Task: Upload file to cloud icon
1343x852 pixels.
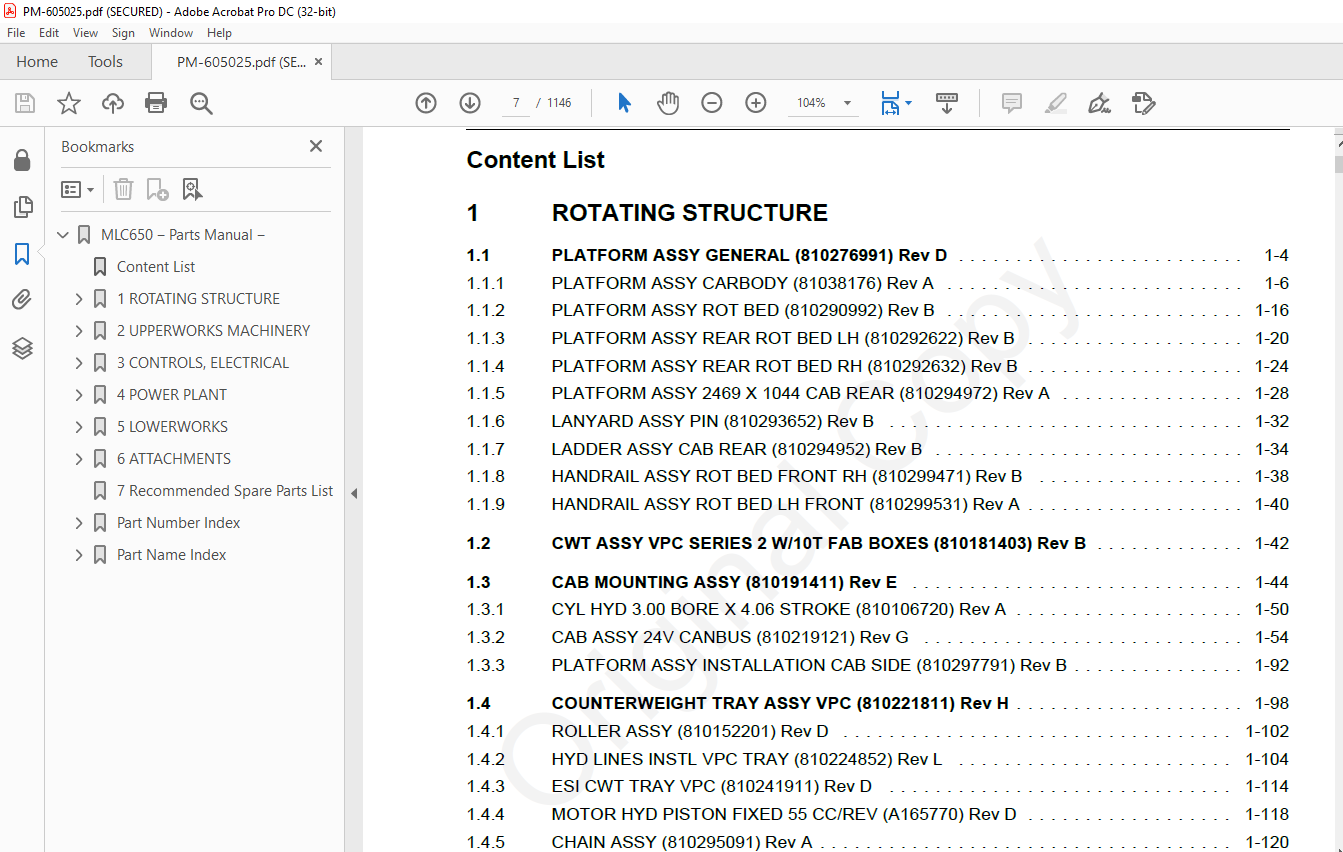Action: [x=113, y=103]
